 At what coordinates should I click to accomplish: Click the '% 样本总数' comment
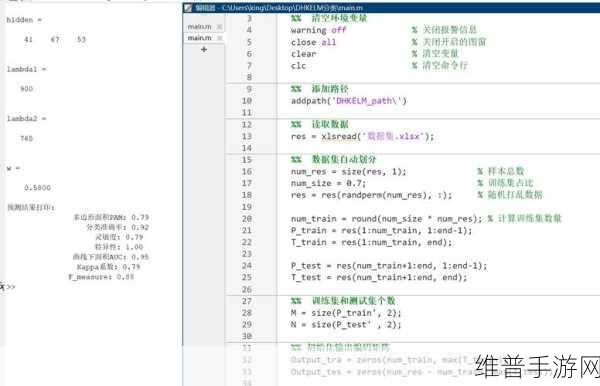(x=501, y=171)
